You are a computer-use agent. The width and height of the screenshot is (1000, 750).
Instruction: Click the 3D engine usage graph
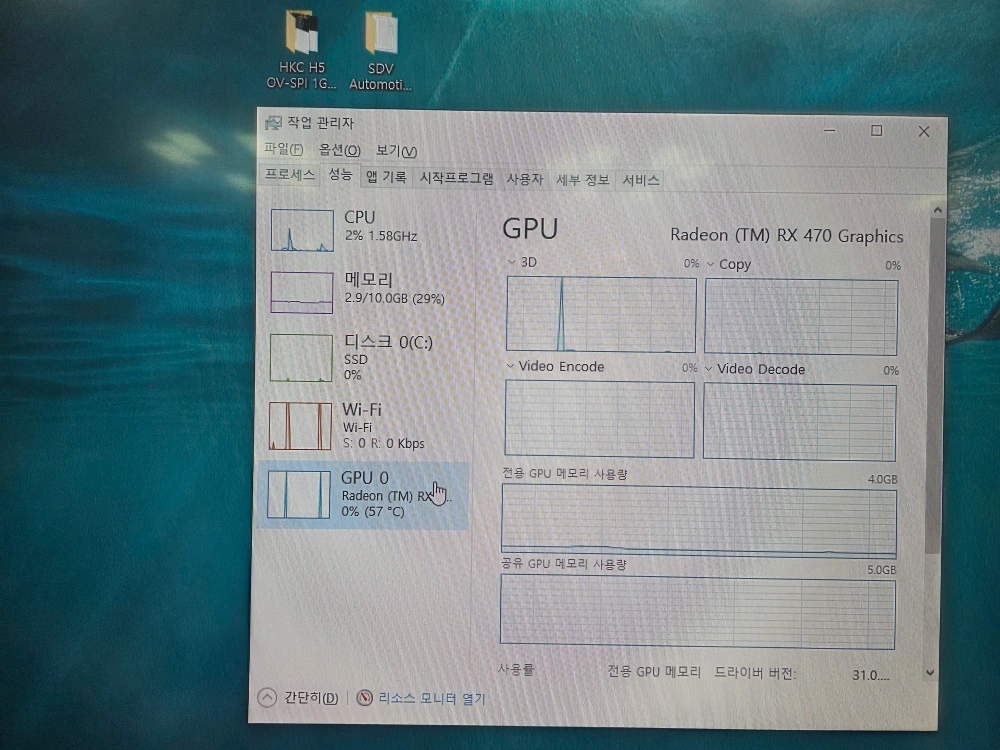(x=601, y=314)
